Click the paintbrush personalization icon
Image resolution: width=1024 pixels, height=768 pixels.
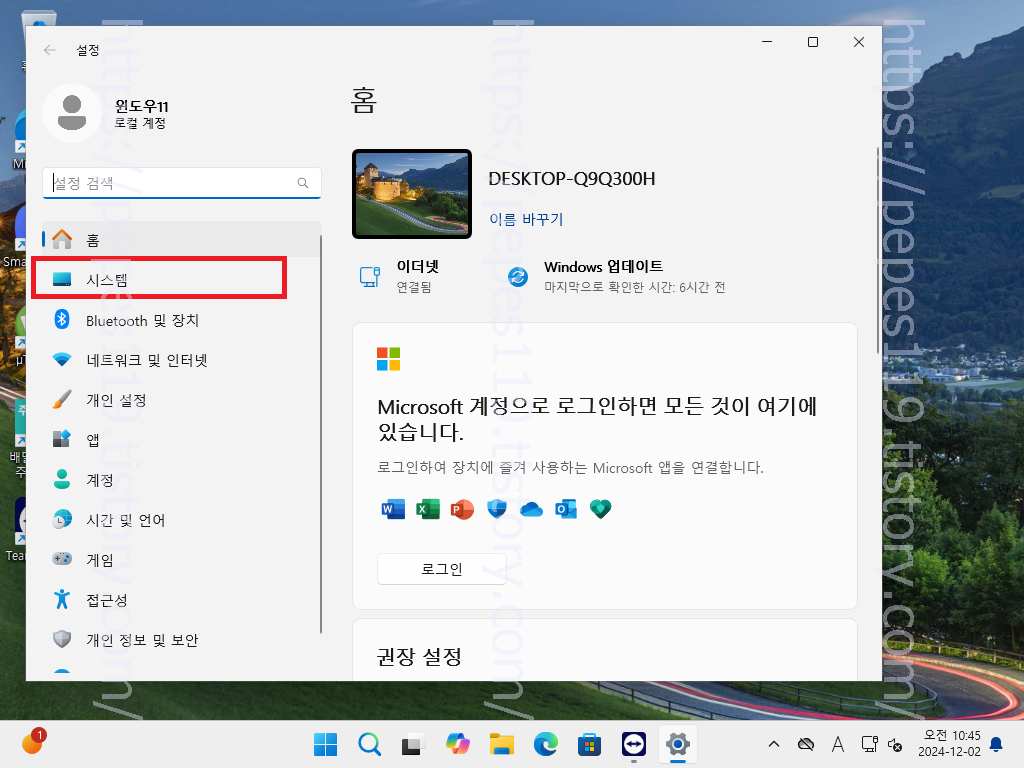62,399
